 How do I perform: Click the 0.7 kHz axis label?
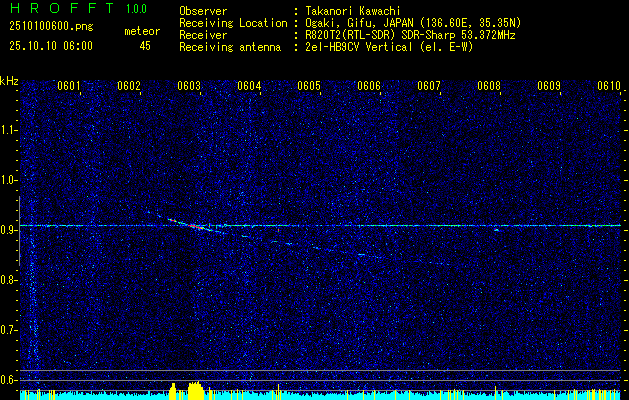(8, 330)
